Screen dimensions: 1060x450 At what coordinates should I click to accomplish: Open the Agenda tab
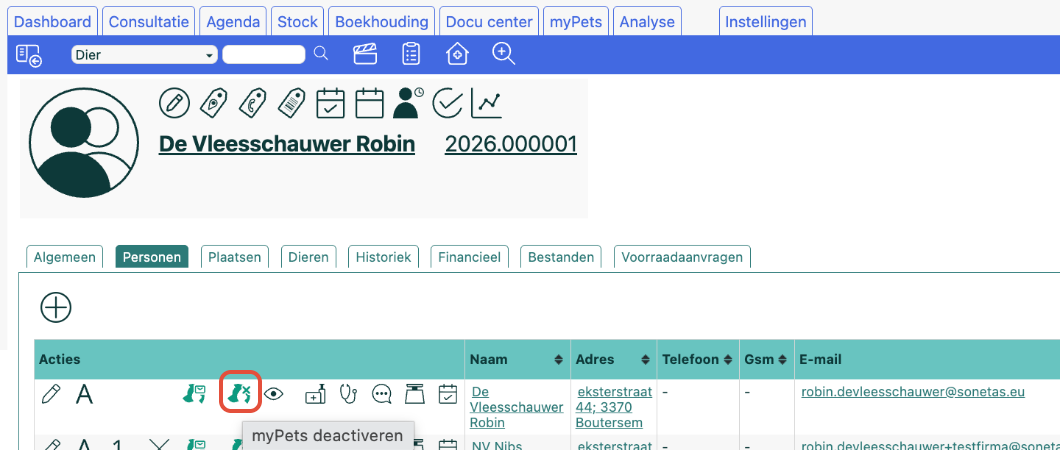(233, 22)
